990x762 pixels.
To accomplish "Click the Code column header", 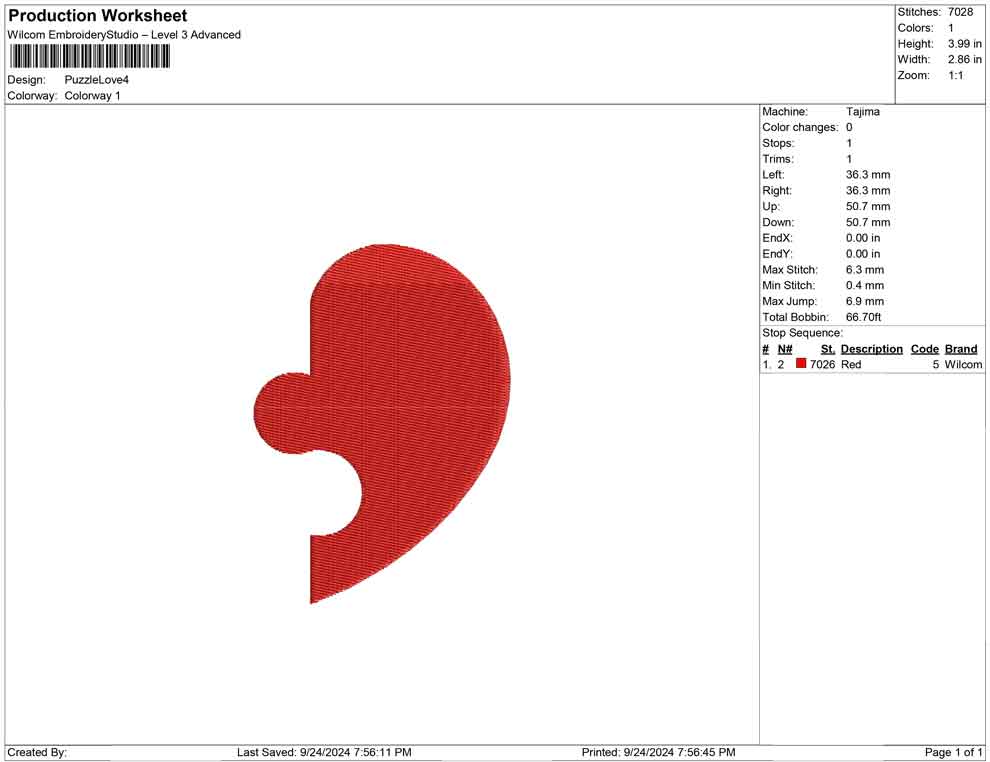I will coord(925,348).
